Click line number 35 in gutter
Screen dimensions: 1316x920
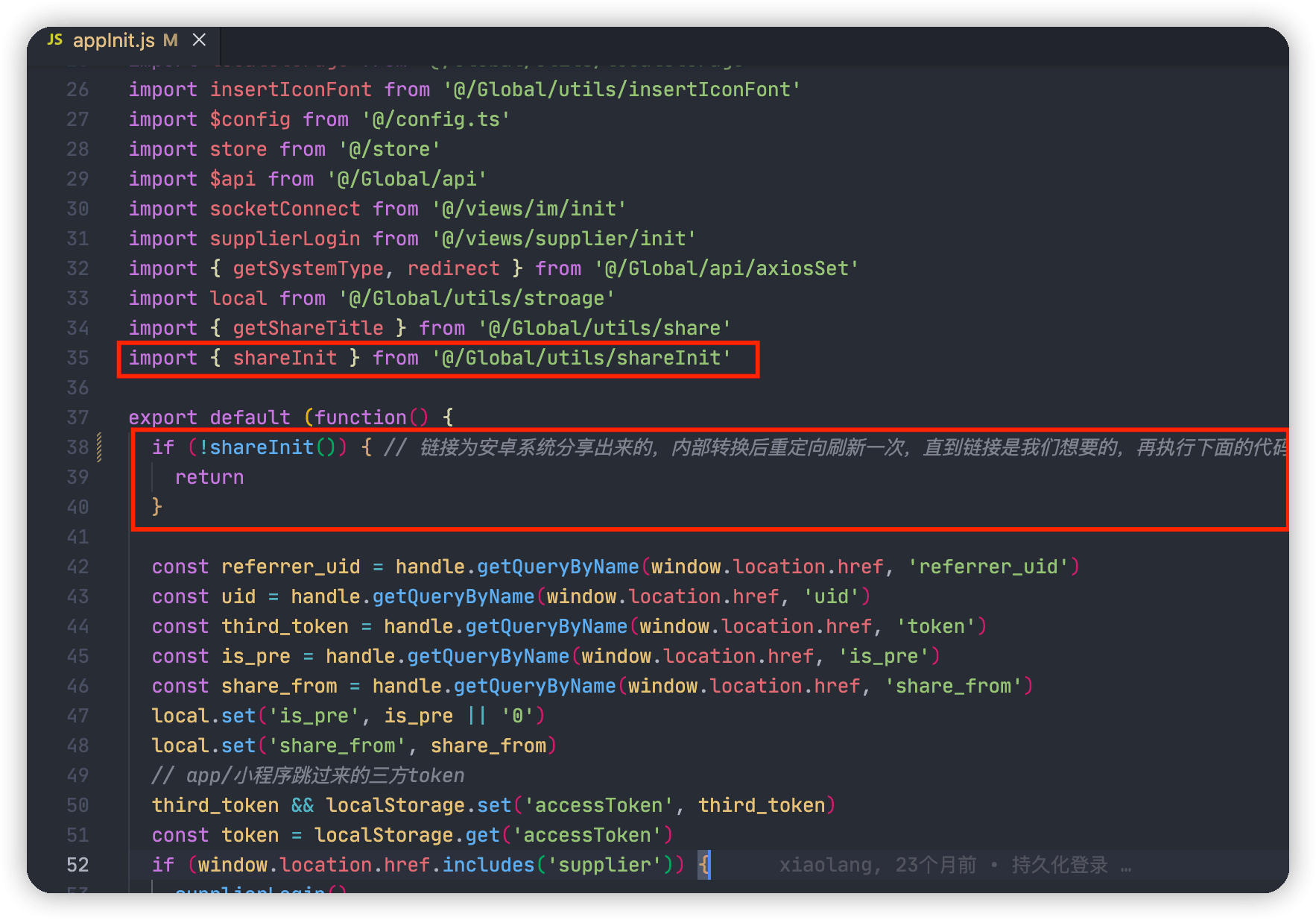[x=77, y=358]
